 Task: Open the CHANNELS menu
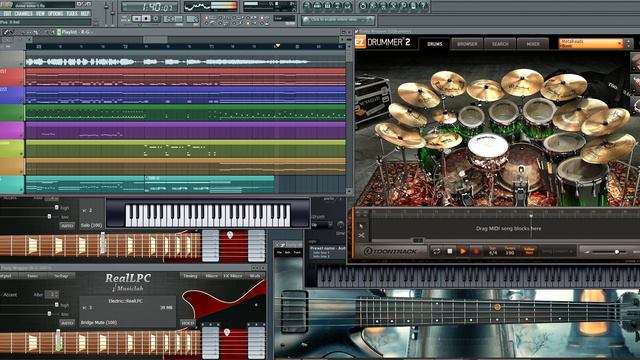(x=23, y=13)
